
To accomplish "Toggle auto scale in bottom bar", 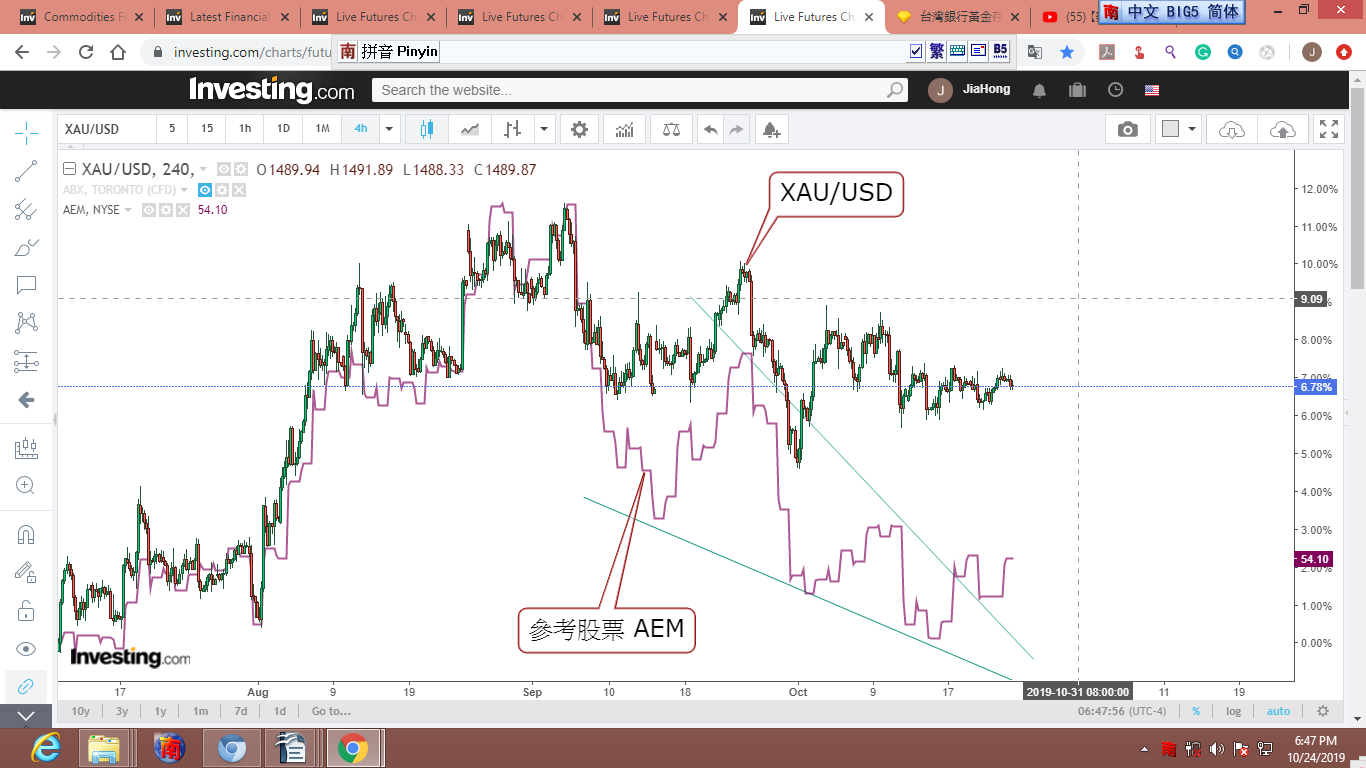I will pyautogui.click(x=1278, y=711).
